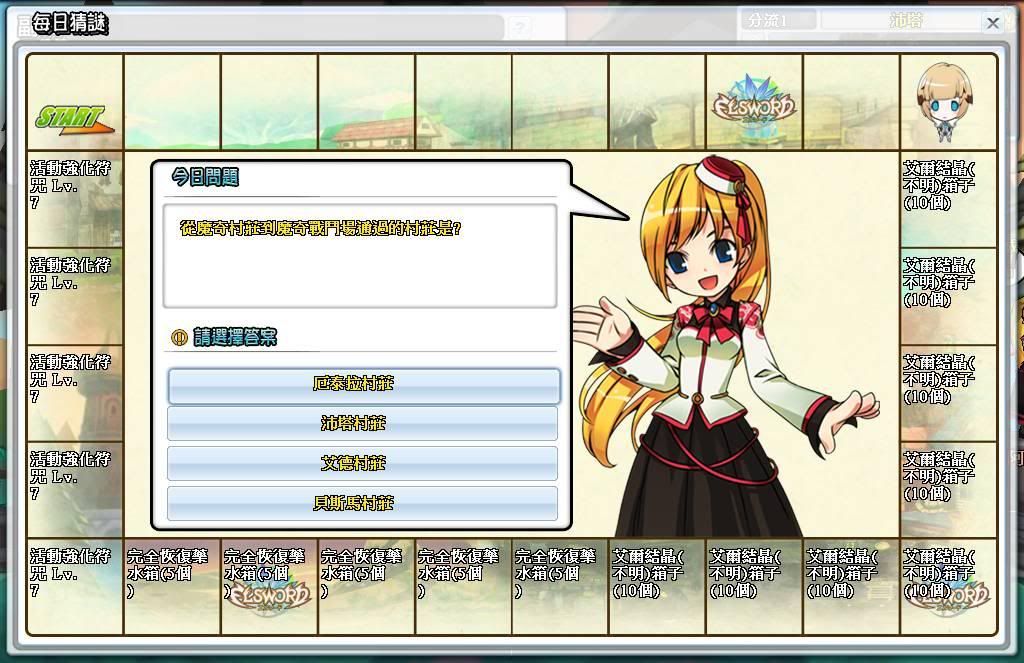Click the potion box tile with the Elsword logo
The image size is (1024, 663).
(269, 587)
